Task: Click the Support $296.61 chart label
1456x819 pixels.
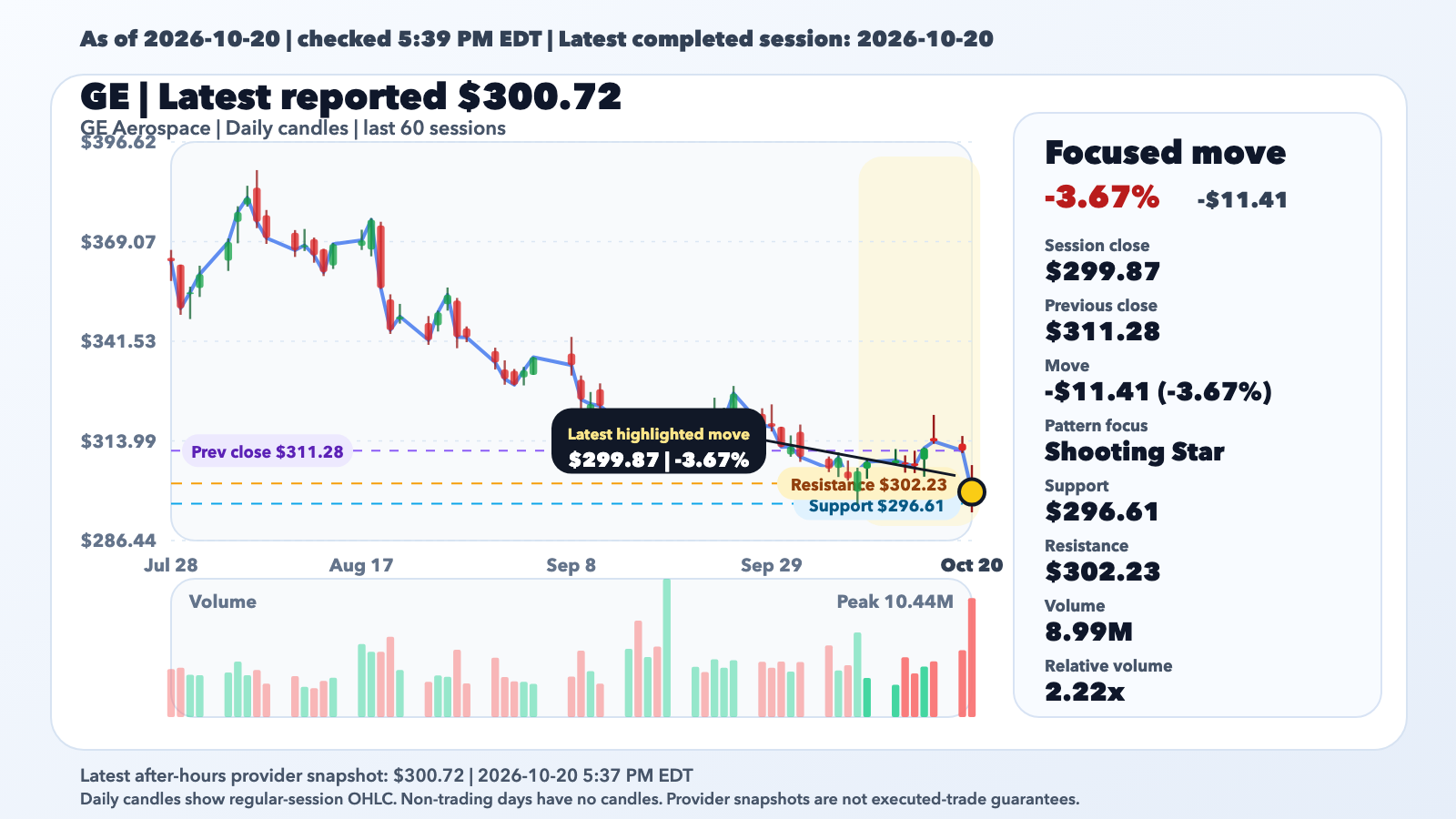Action: click(876, 506)
